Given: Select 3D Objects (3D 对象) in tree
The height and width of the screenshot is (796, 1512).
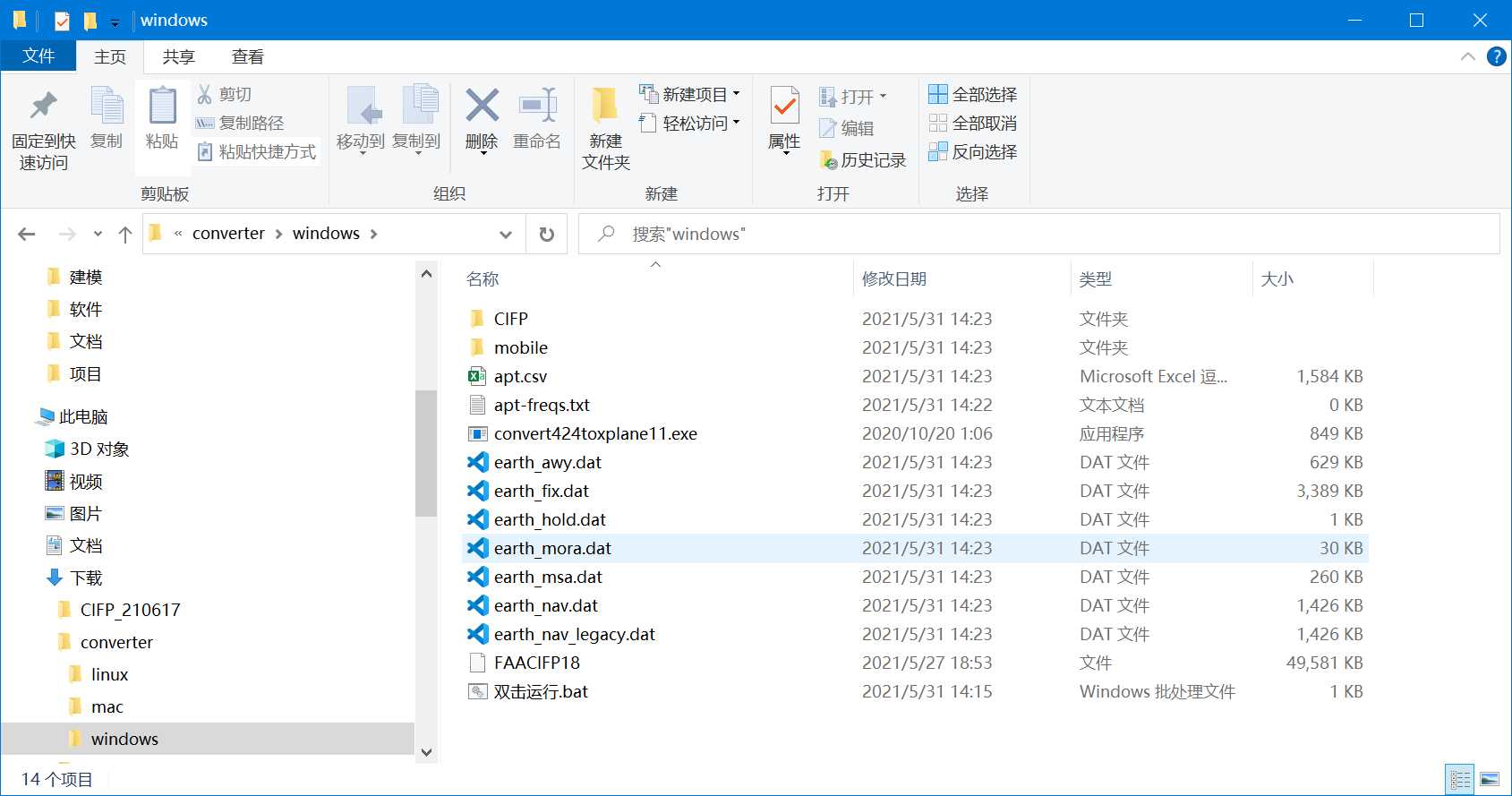Looking at the screenshot, I should (x=99, y=449).
